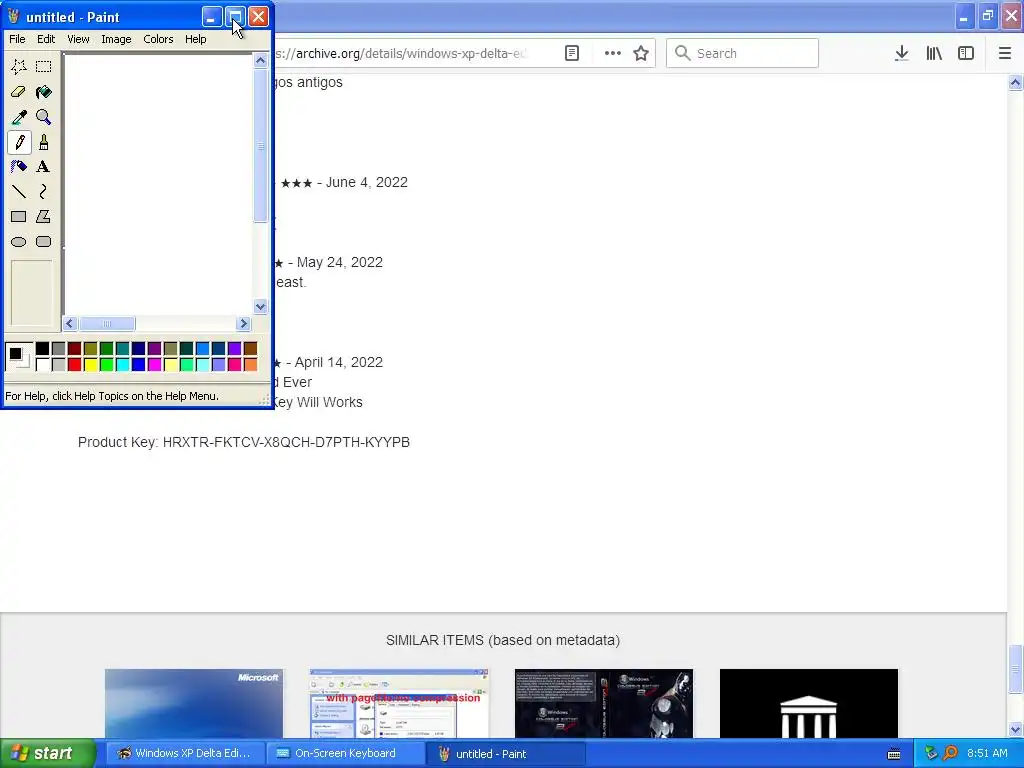Pick the bright green palette swatch
The width and height of the screenshot is (1024, 768).
tap(106, 364)
